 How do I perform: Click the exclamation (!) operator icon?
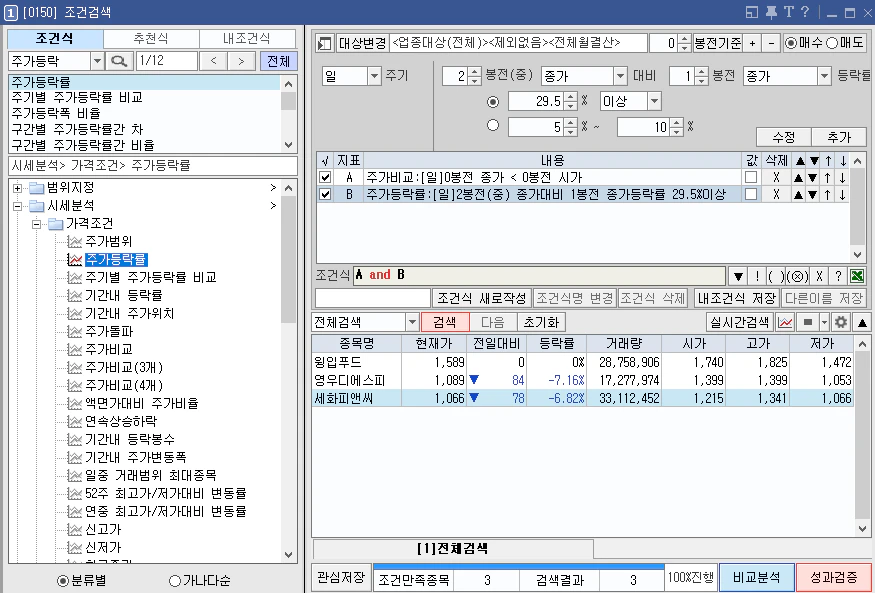point(757,276)
